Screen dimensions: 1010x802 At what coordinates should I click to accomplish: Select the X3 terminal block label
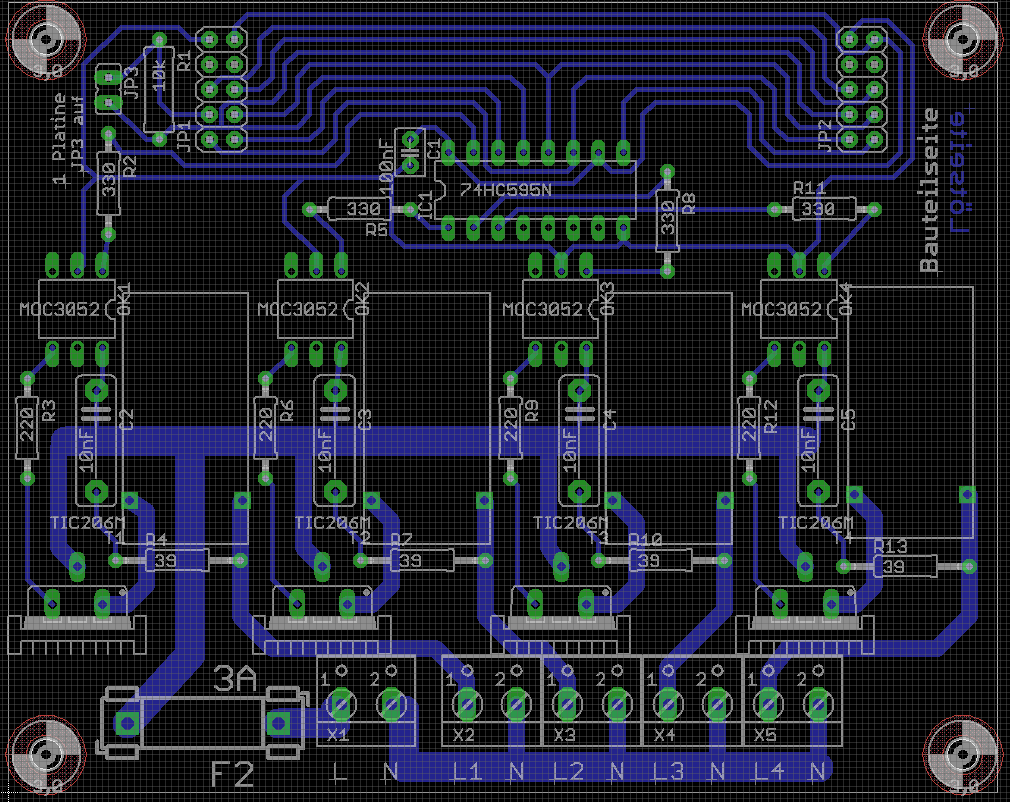(564, 734)
